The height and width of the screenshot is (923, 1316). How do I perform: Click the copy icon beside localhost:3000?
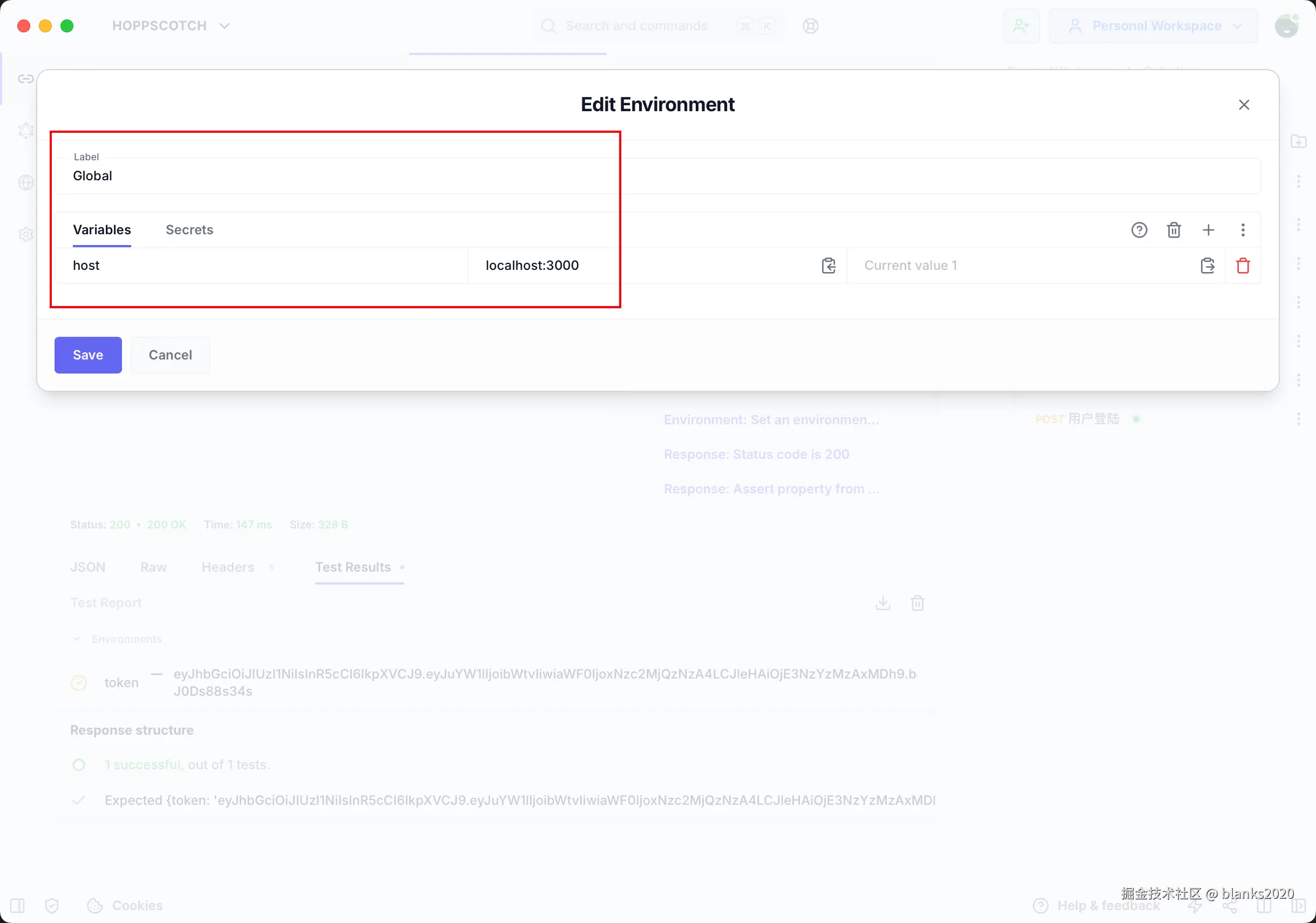[x=828, y=266]
